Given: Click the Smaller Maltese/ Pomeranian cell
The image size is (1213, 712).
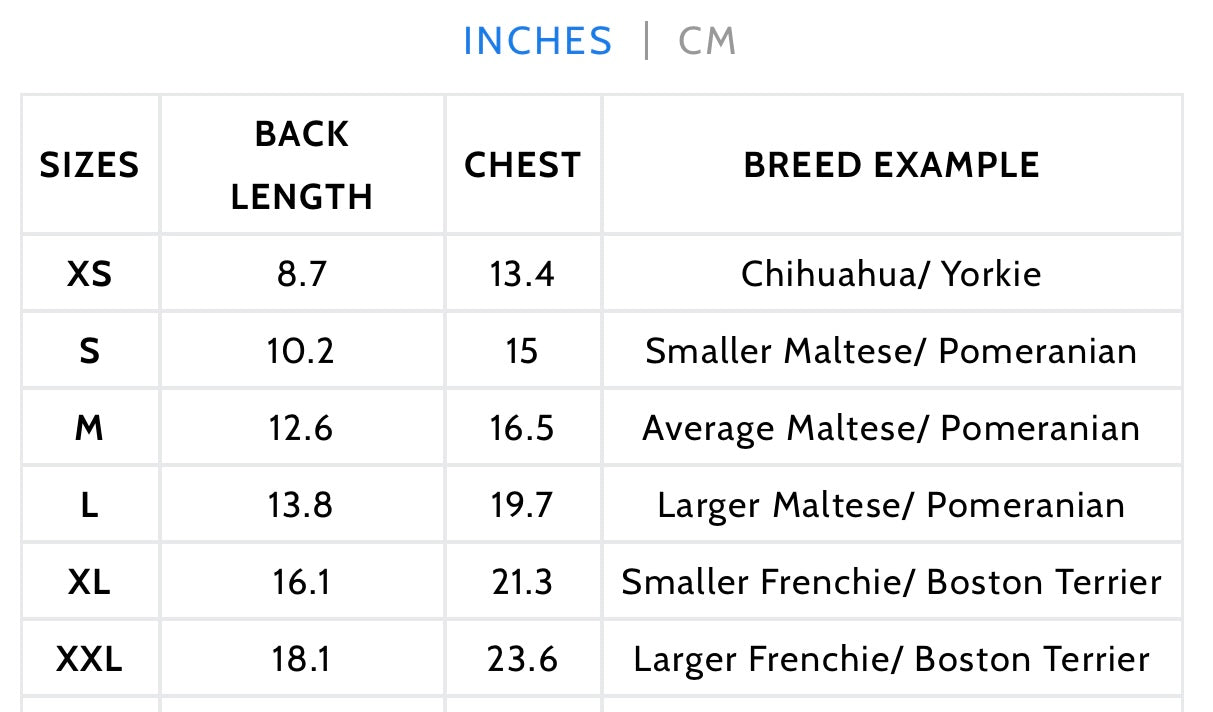Looking at the screenshot, I should click(x=891, y=351).
